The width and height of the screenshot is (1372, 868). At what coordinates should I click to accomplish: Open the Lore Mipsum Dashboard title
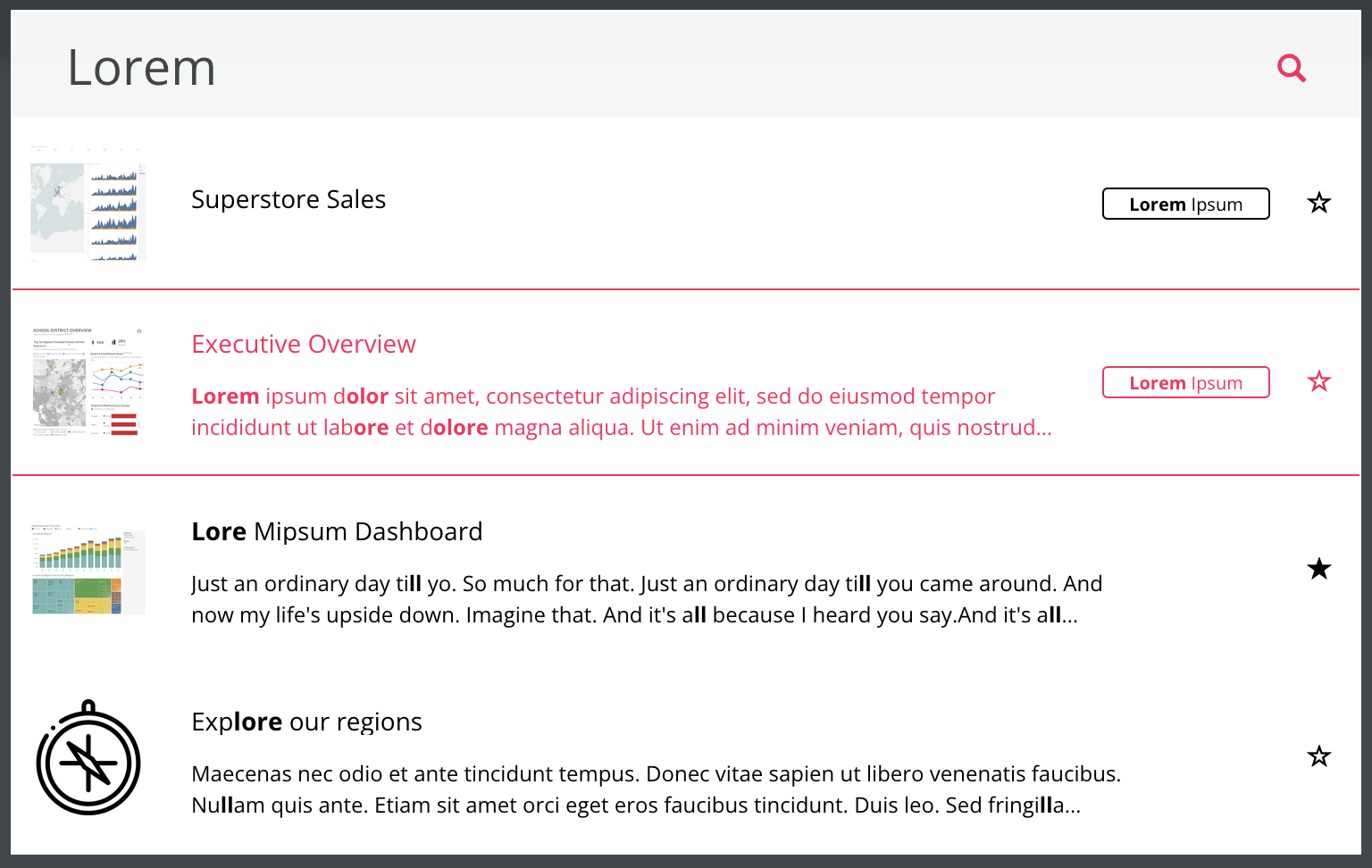click(337, 531)
